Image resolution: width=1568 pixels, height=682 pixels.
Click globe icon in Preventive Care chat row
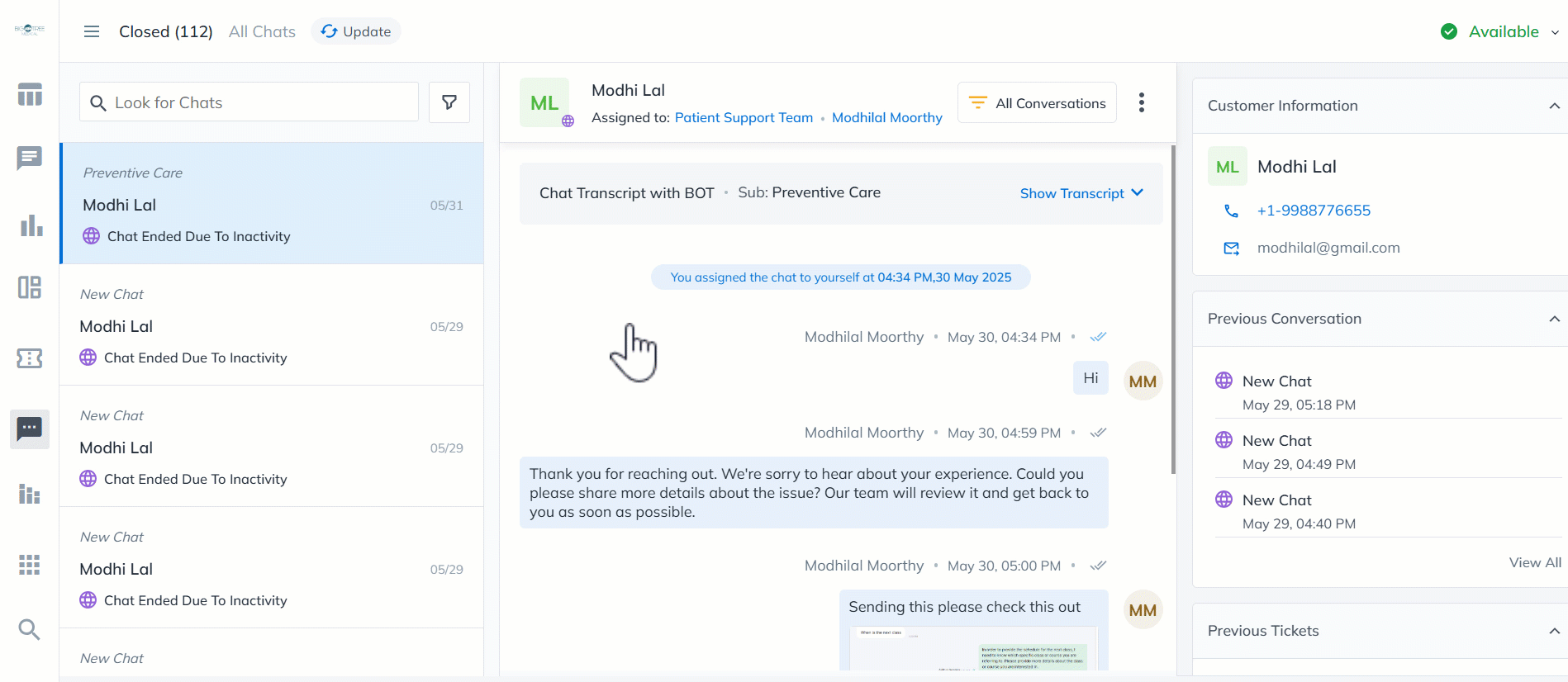pyautogui.click(x=92, y=236)
